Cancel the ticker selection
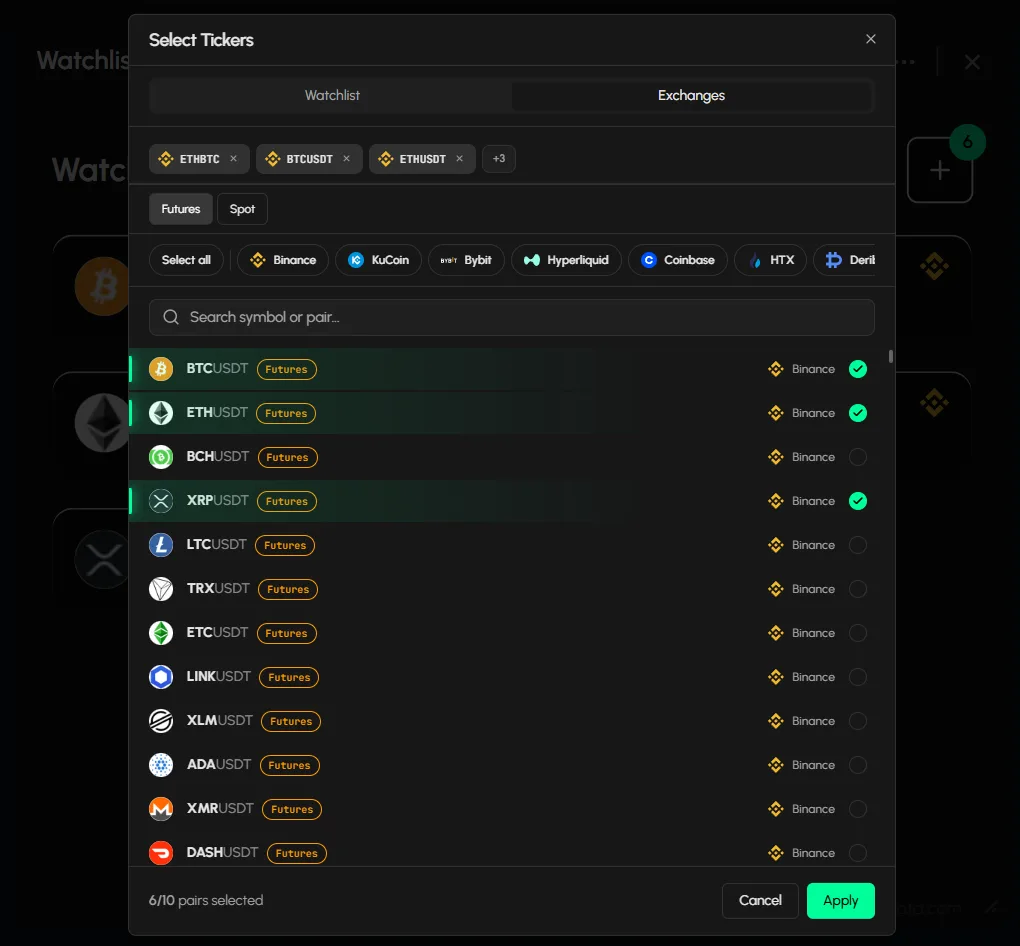 [760, 900]
